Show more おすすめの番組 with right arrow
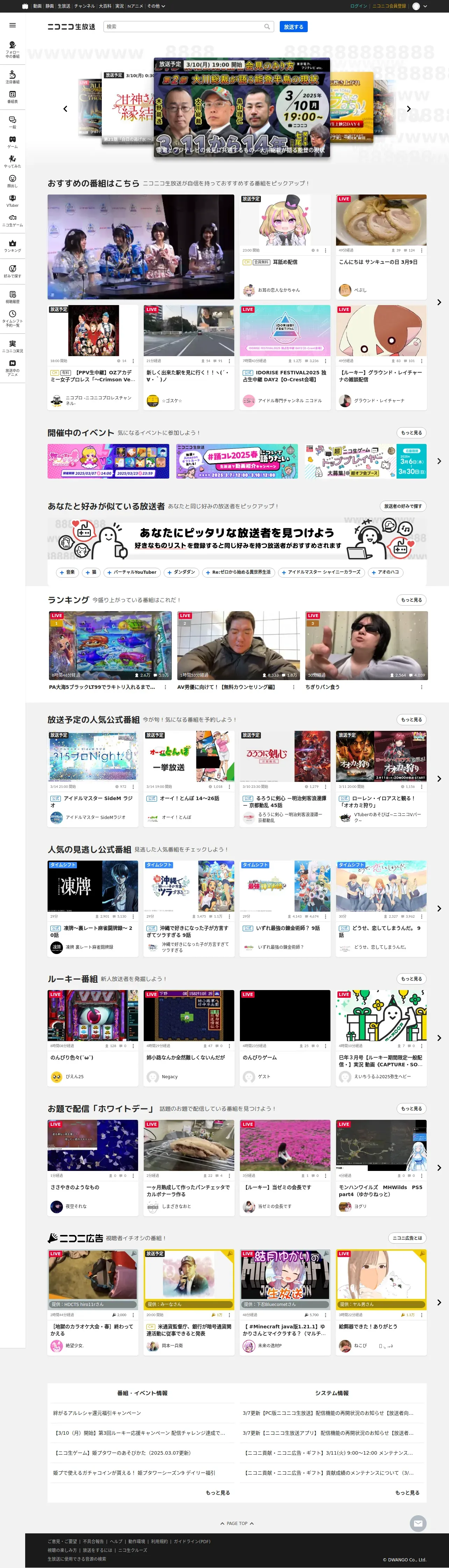 coord(439,302)
